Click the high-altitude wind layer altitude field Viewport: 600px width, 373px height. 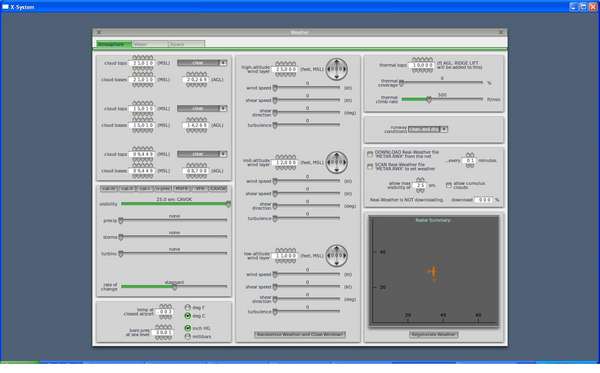click(285, 69)
